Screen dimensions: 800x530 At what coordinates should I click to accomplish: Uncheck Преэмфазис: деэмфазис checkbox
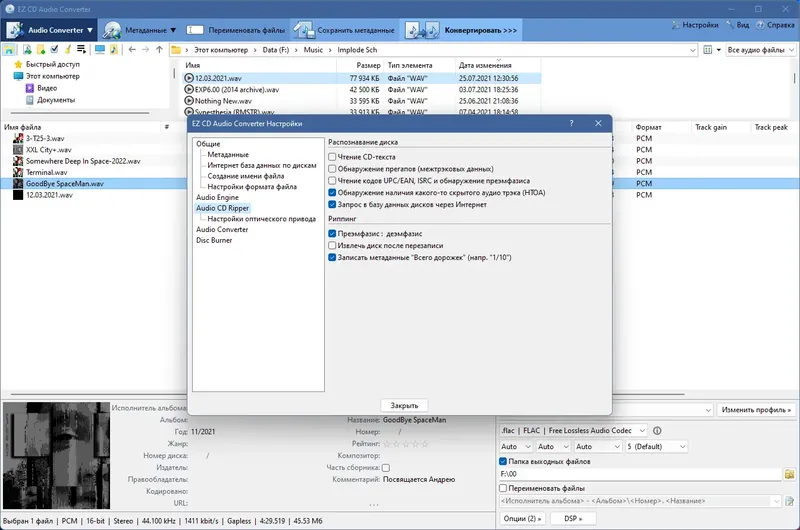coord(332,234)
